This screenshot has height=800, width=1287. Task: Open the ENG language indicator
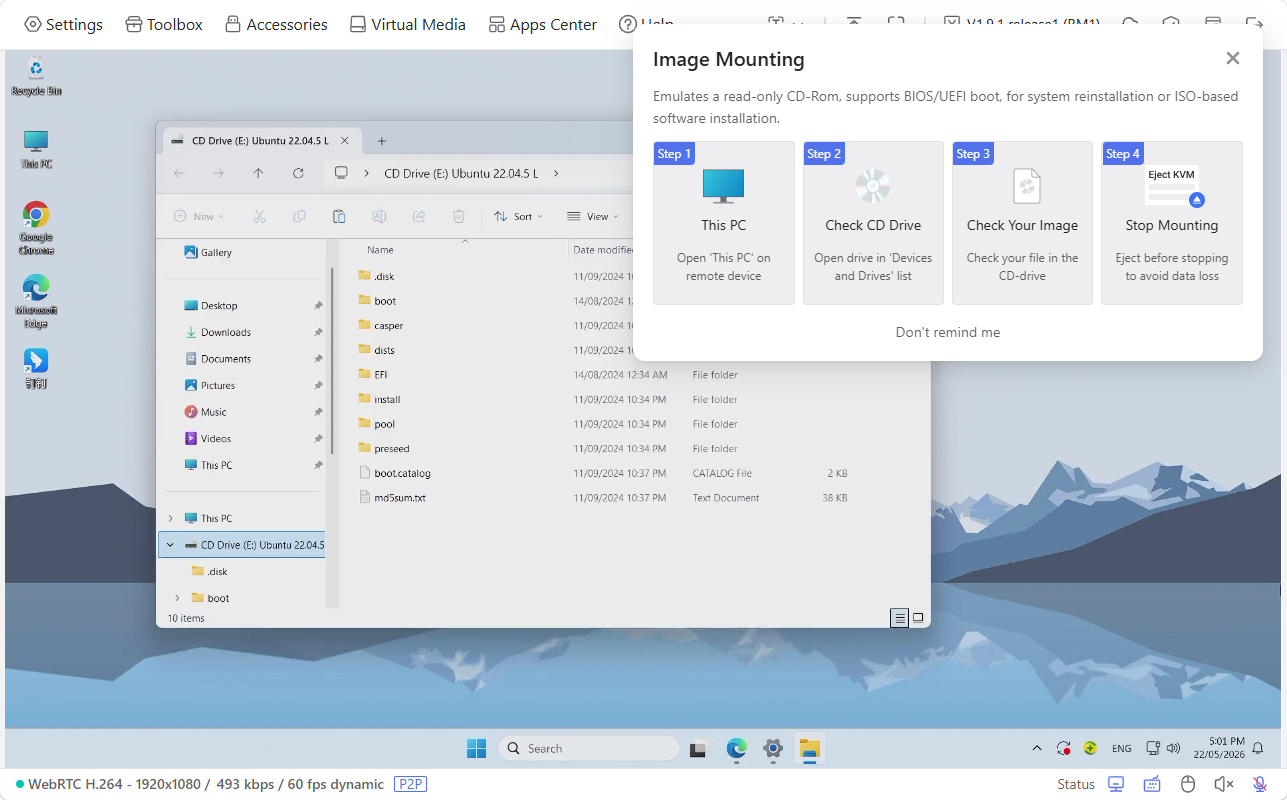click(1122, 748)
